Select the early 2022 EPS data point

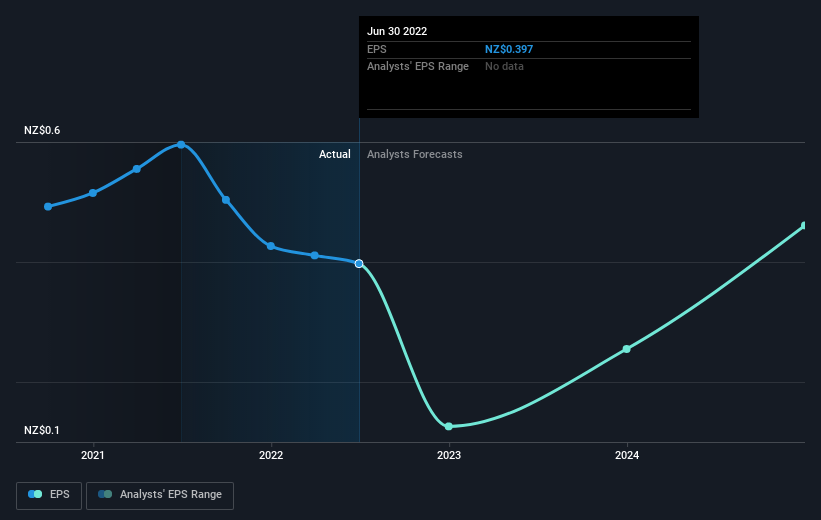[x=271, y=246]
